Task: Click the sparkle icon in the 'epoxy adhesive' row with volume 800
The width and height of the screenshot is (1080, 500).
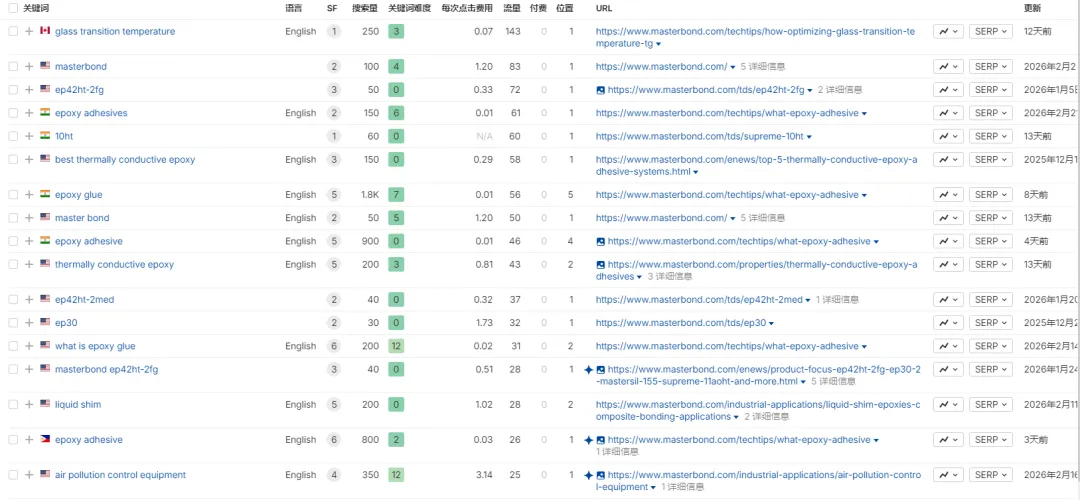Action: click(588, 440)
